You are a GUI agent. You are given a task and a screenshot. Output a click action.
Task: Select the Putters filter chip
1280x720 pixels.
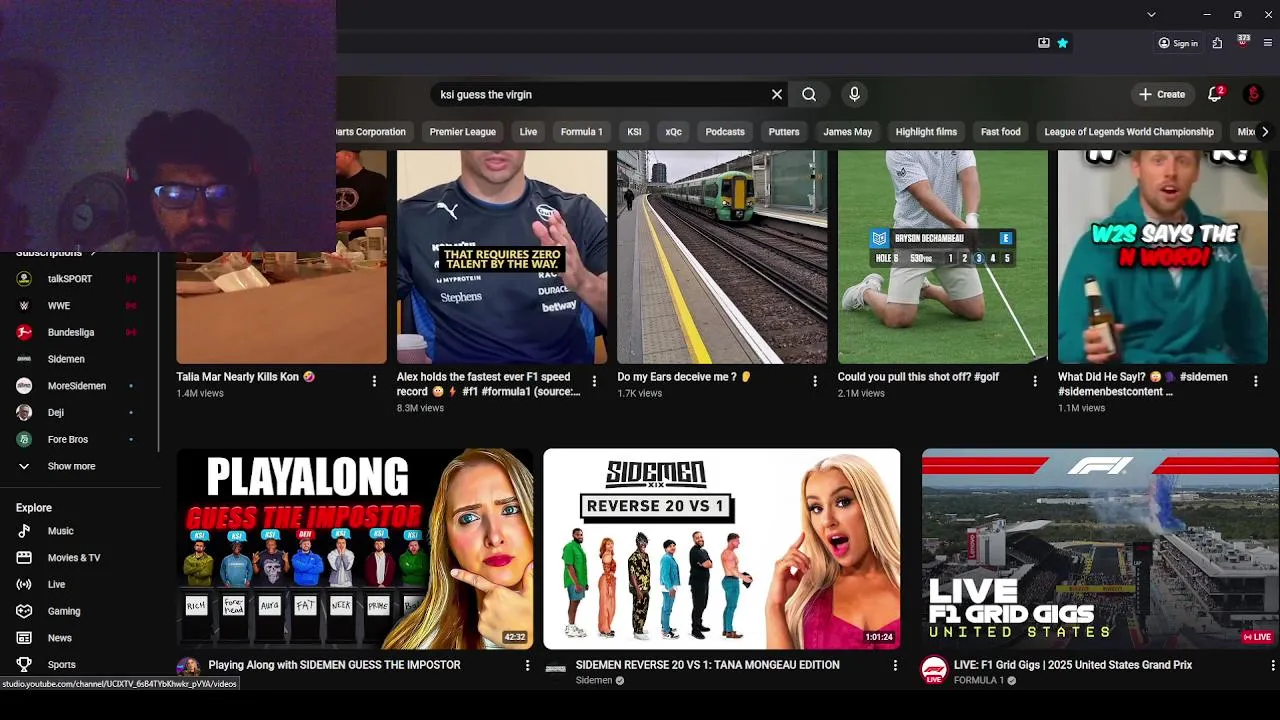784,132
